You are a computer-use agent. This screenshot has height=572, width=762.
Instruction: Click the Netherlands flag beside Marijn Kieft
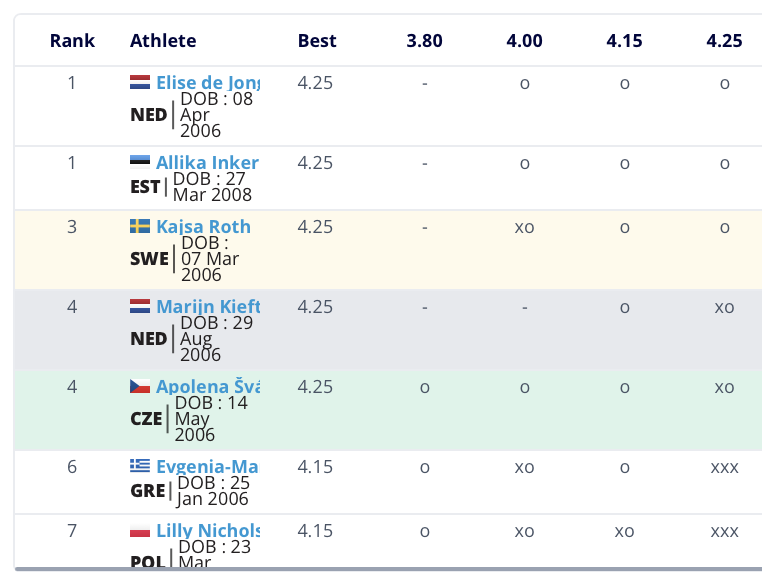140,307
